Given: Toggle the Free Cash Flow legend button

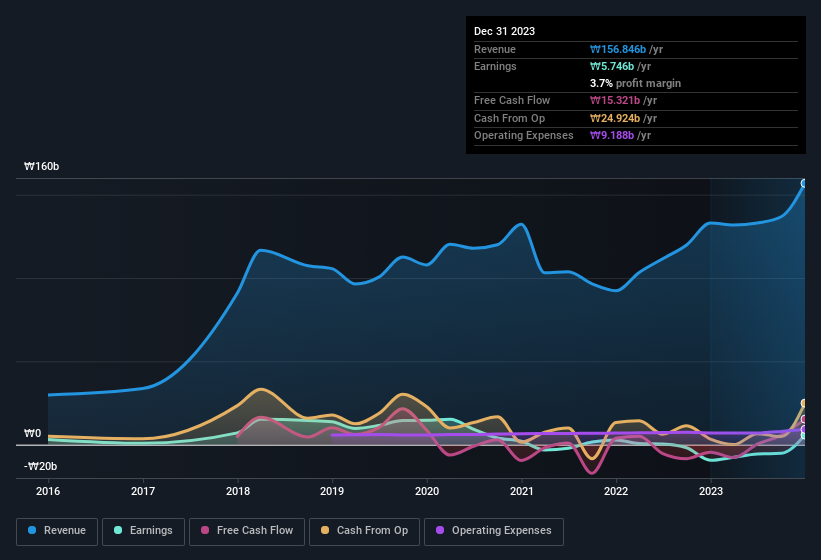Looking at the screenshot, I should [x=247, y=531].
